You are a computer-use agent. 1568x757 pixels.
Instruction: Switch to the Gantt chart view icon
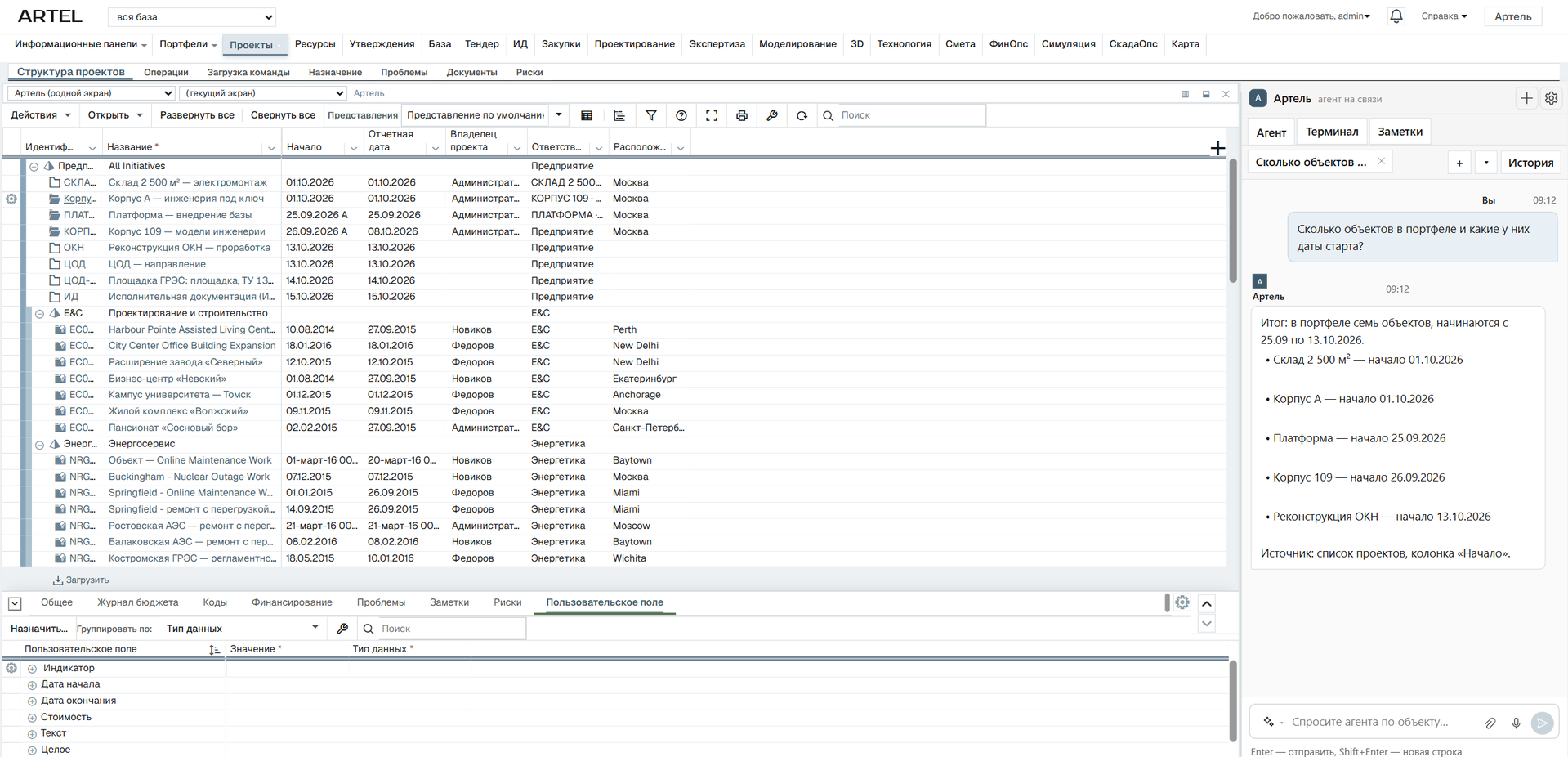(619, 115)
